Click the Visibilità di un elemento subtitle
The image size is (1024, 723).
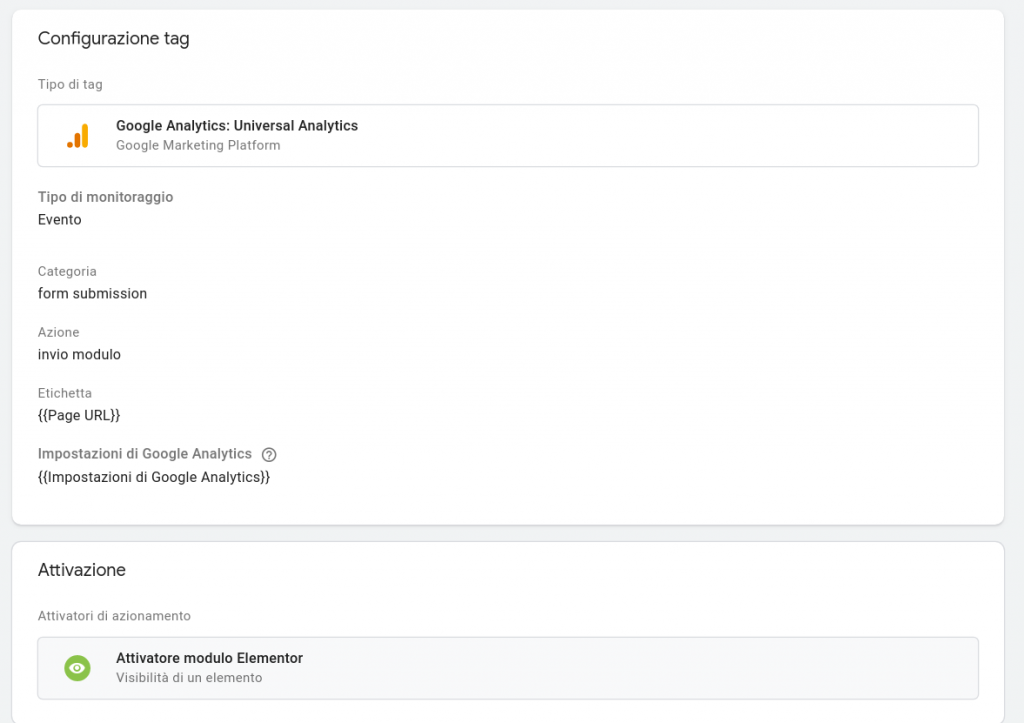[x=189, y=678]
